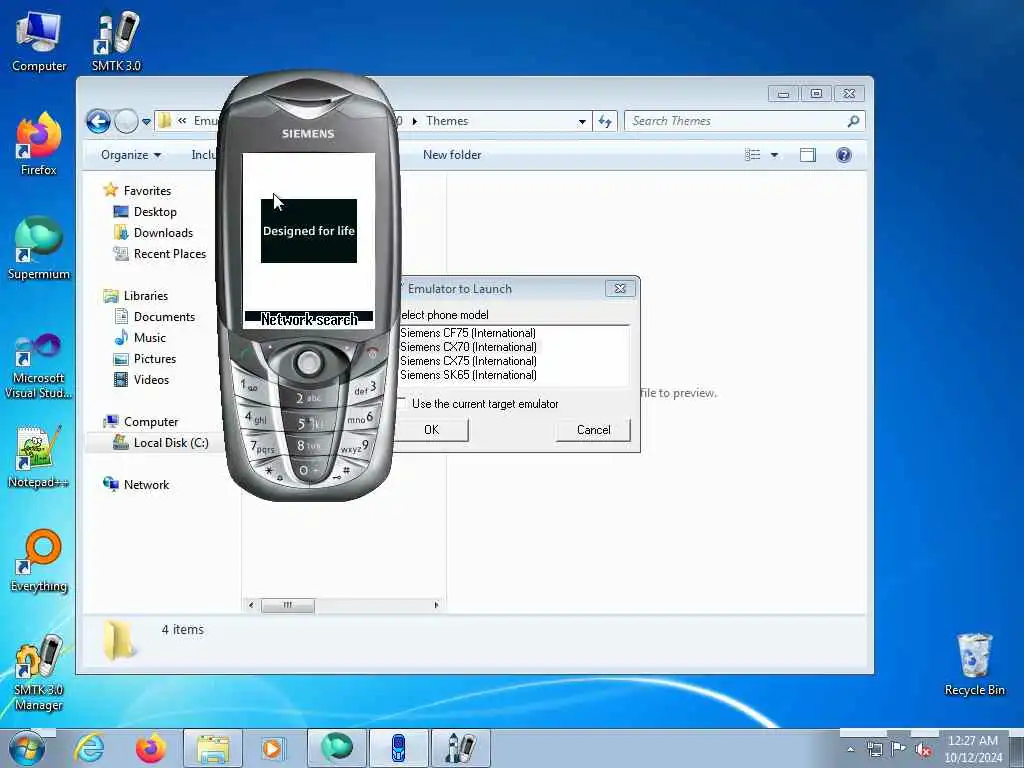Select Siemens CX75 (International) model

pyautogui.click(x=468, y=361)
